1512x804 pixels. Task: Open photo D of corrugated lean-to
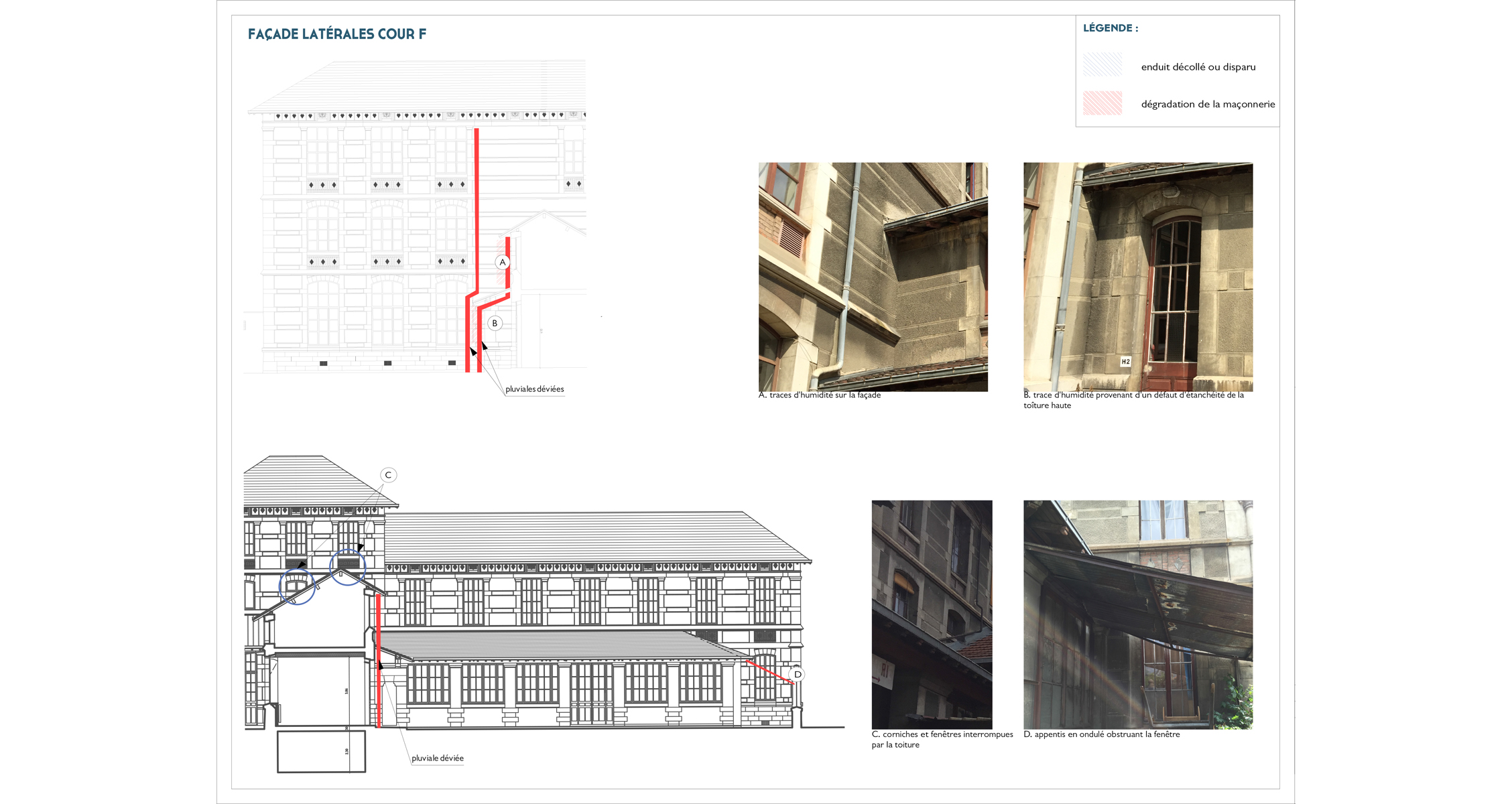1137,614
